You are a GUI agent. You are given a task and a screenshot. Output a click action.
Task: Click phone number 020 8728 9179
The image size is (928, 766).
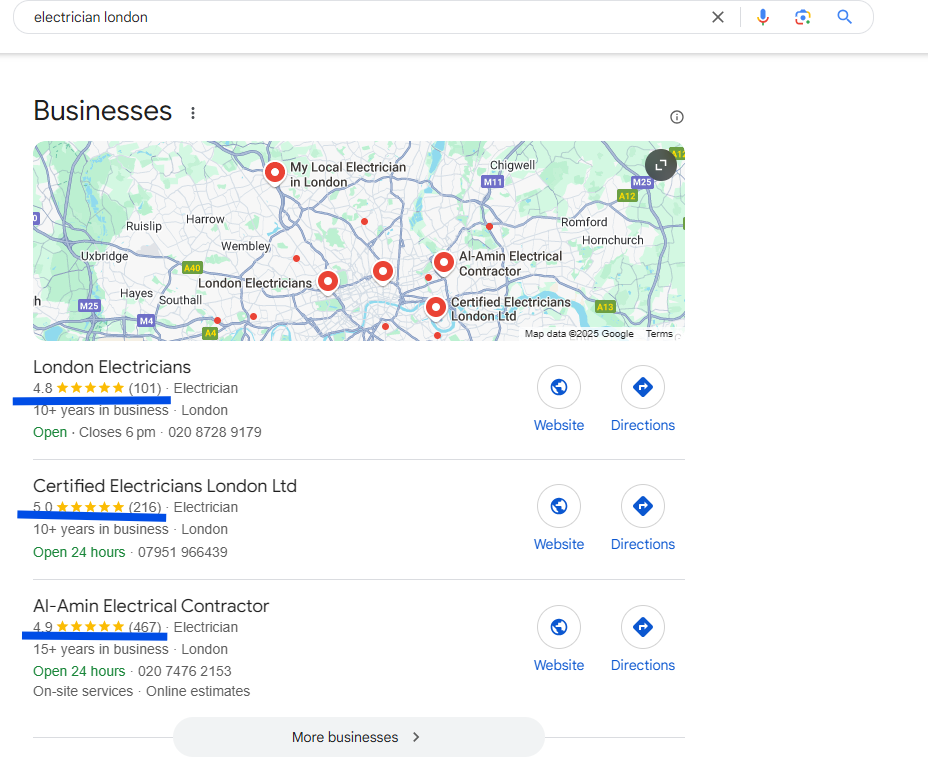click(x=215, y=432)
